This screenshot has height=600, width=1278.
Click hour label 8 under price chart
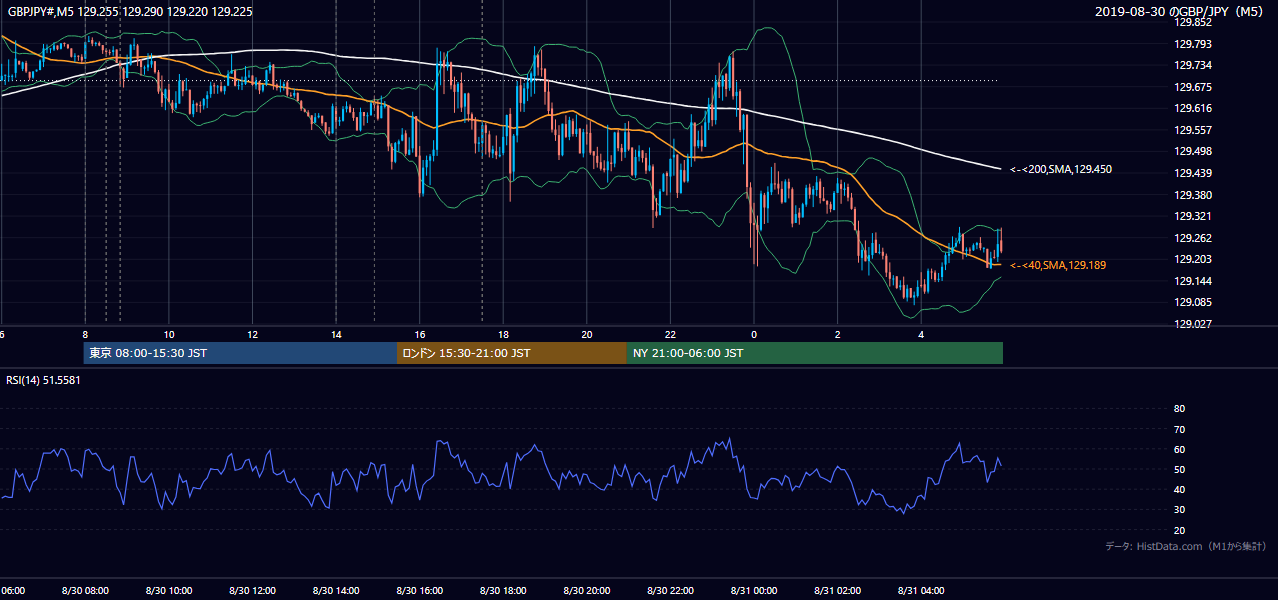coord(85,334)
